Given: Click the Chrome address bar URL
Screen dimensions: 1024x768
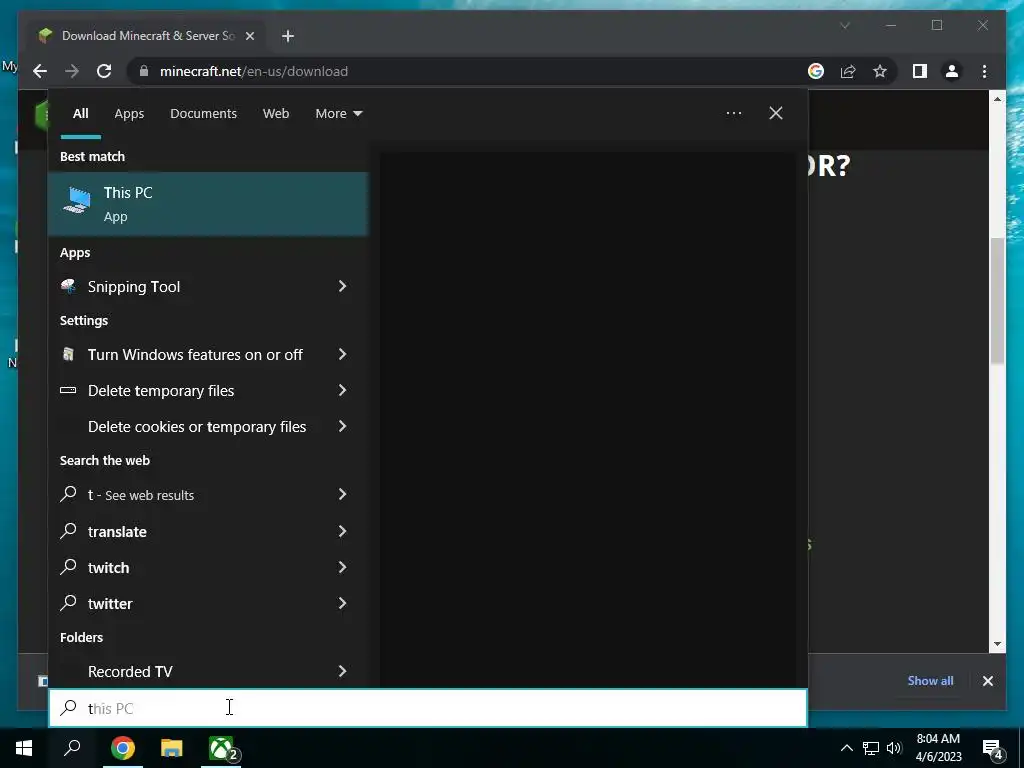Looking at the screenshot, I should click(253, 71).
